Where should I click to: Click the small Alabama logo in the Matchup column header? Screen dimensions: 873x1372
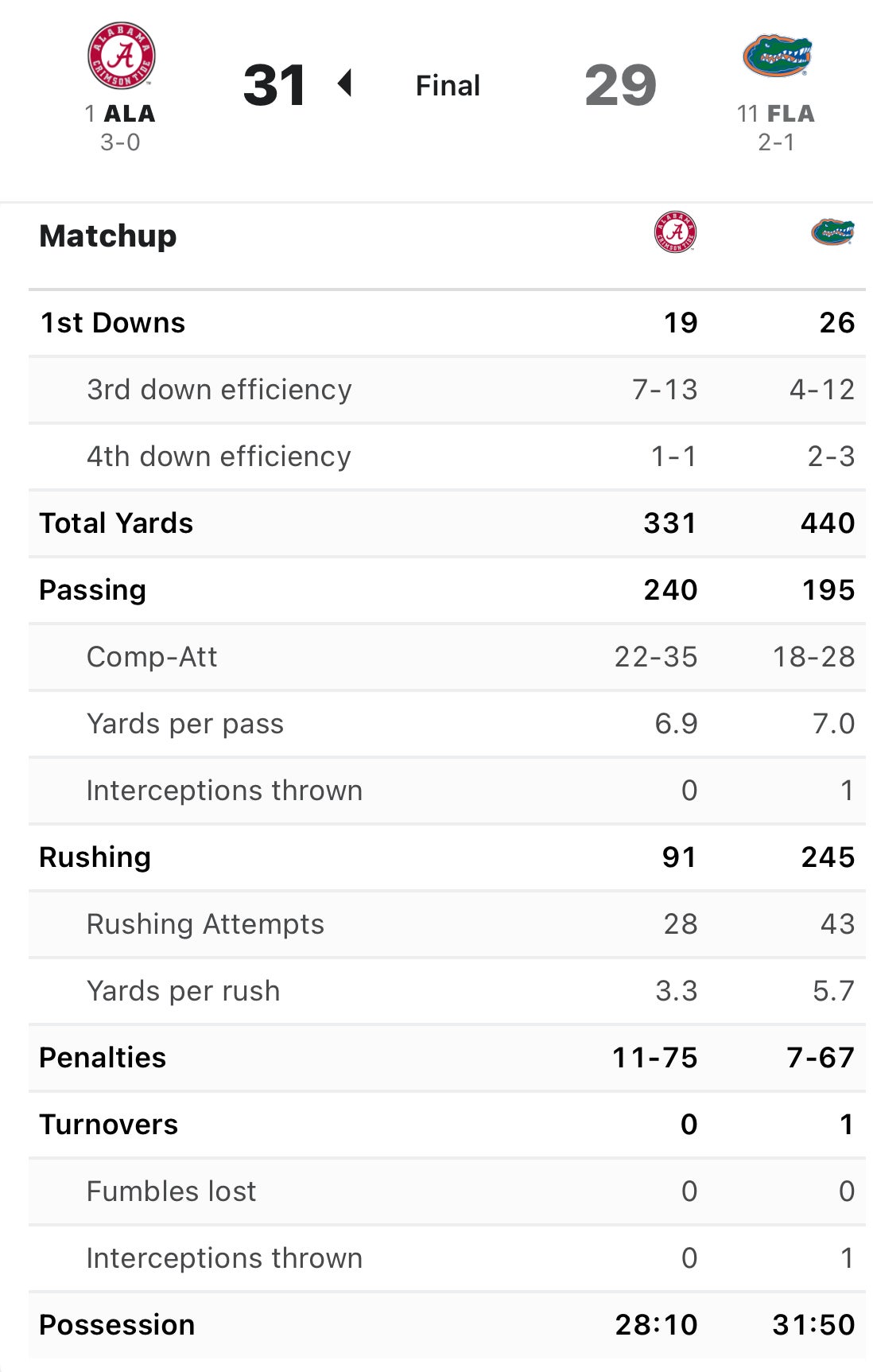click(x=675, y=232)
